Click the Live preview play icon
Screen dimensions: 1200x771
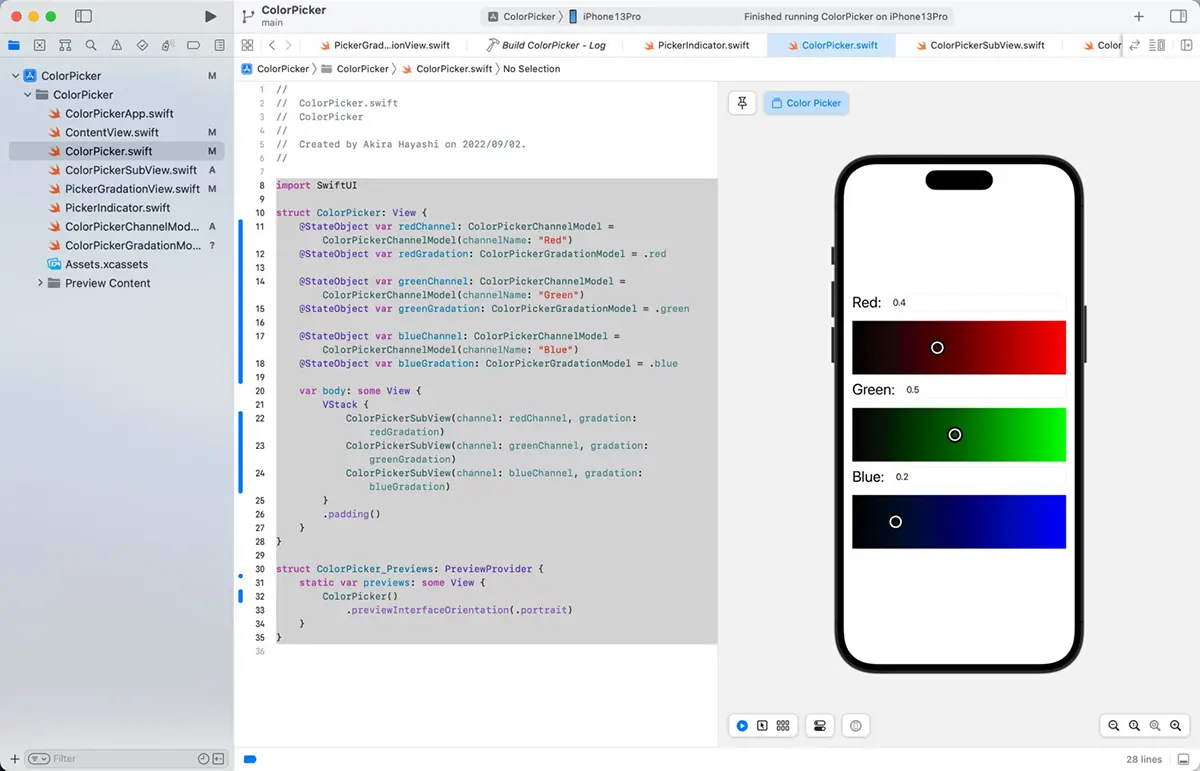pos(742,726)
